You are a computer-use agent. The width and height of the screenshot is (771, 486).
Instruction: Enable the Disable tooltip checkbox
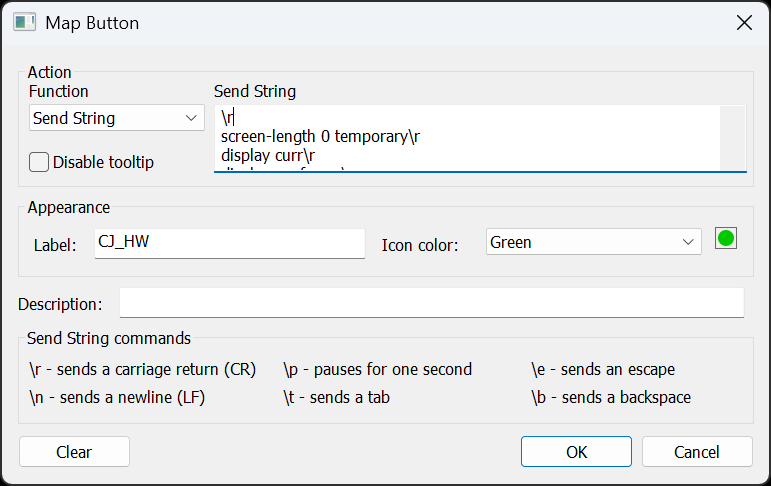(40, 162)
